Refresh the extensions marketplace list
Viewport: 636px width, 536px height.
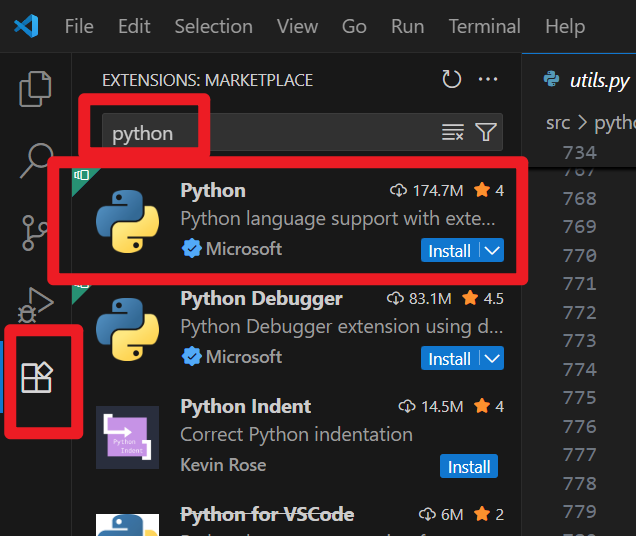(x=451, y=79)
